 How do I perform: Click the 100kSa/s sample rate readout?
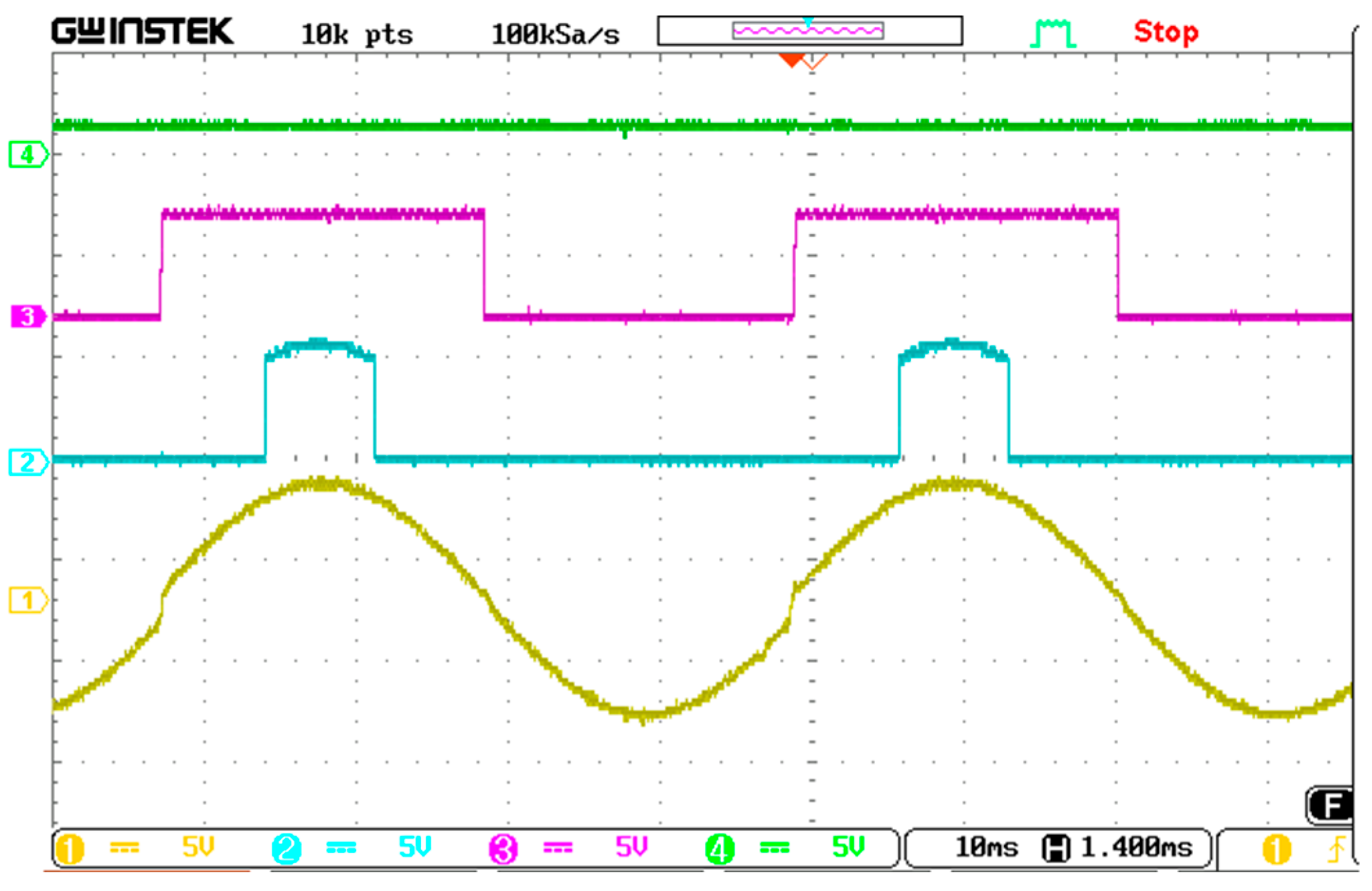pos(555,34)
